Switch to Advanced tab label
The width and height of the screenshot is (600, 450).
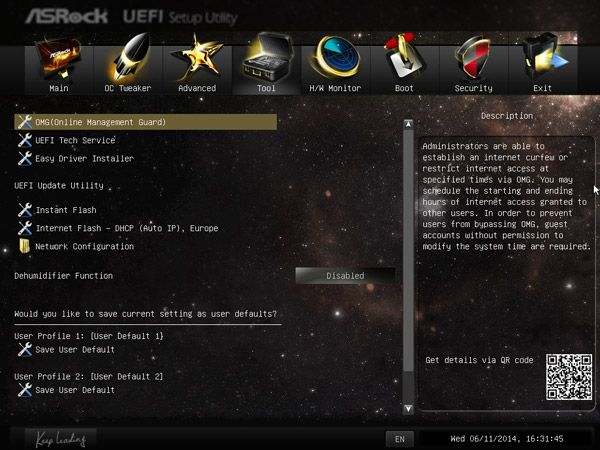(x=197, y=88)
